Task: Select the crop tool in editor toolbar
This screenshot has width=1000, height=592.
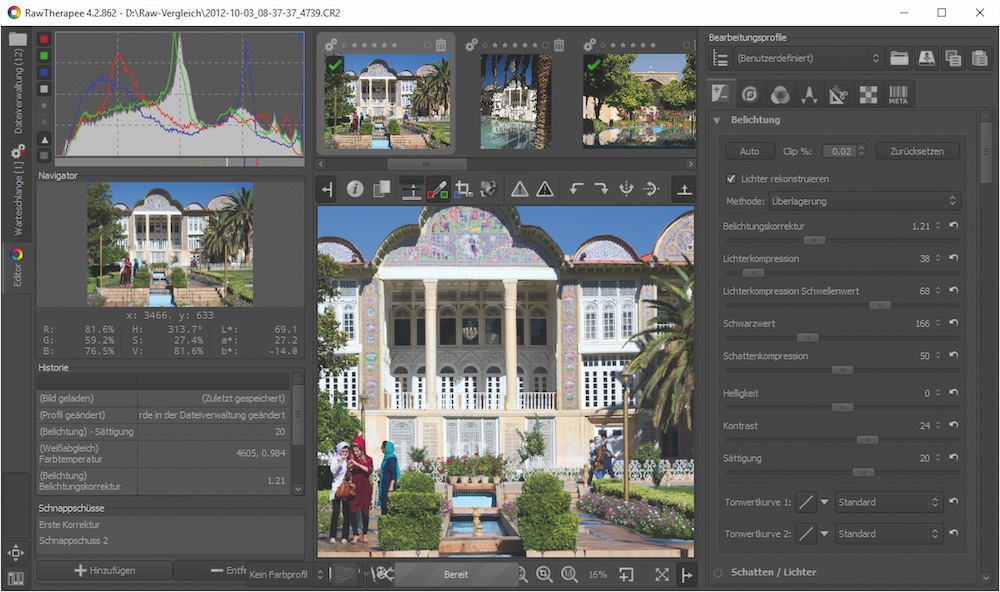Action: point(463,189)
